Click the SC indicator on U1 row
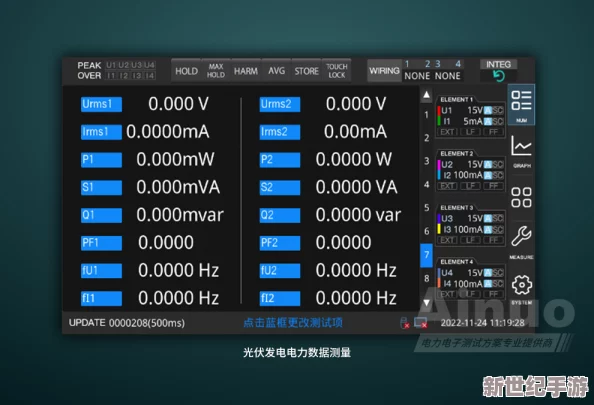This screenshot has width=594, height=405. (x=498, y=111)
